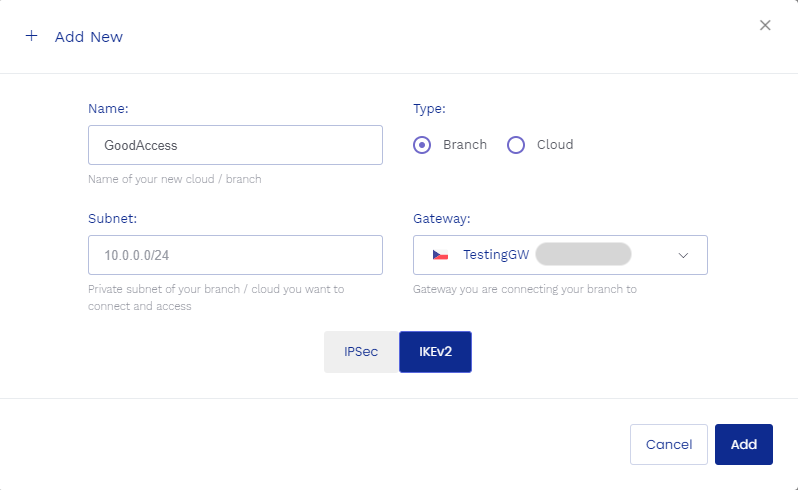Click the Branch option label text
The height and width of the screenshot is (490, 798).
[465, 145]
